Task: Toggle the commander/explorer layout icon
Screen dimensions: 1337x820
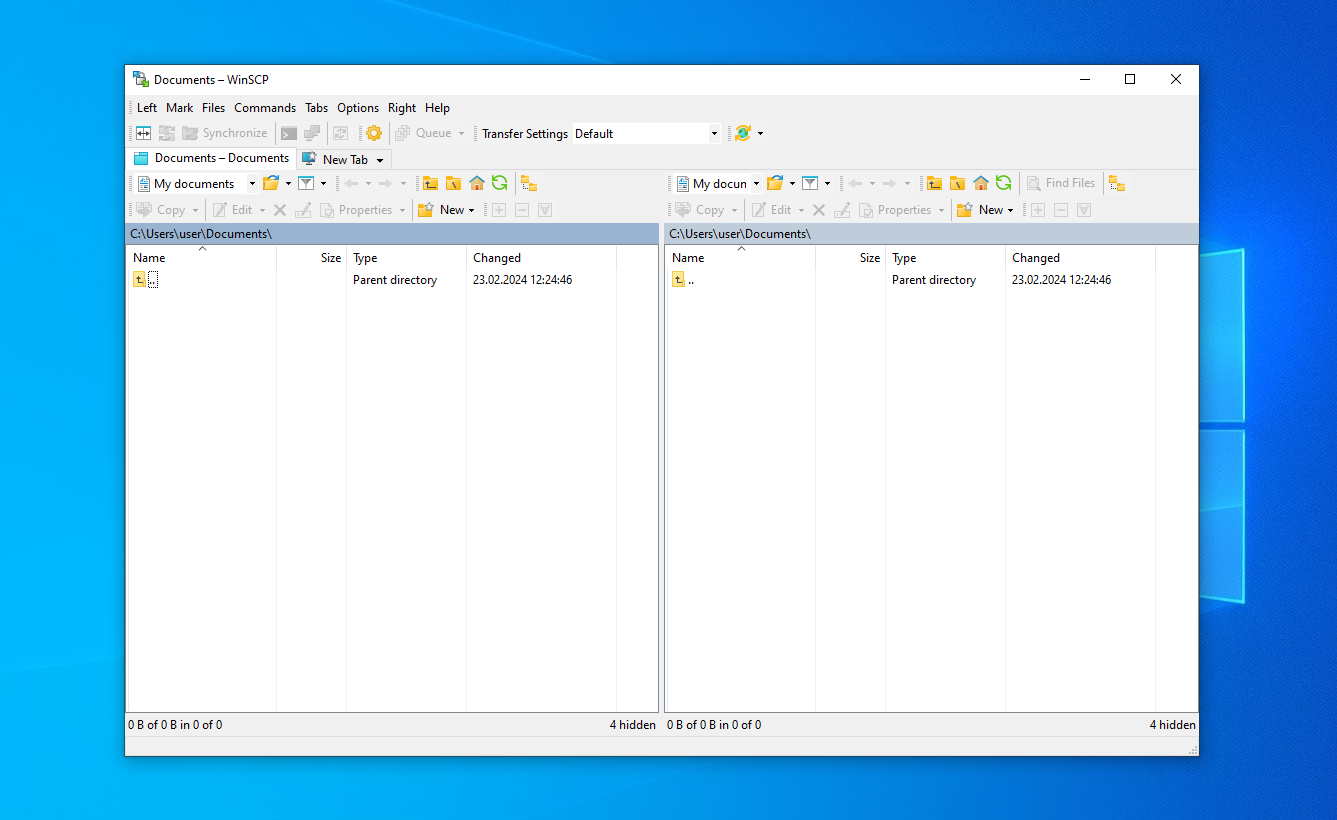Action: coord(142,132)
